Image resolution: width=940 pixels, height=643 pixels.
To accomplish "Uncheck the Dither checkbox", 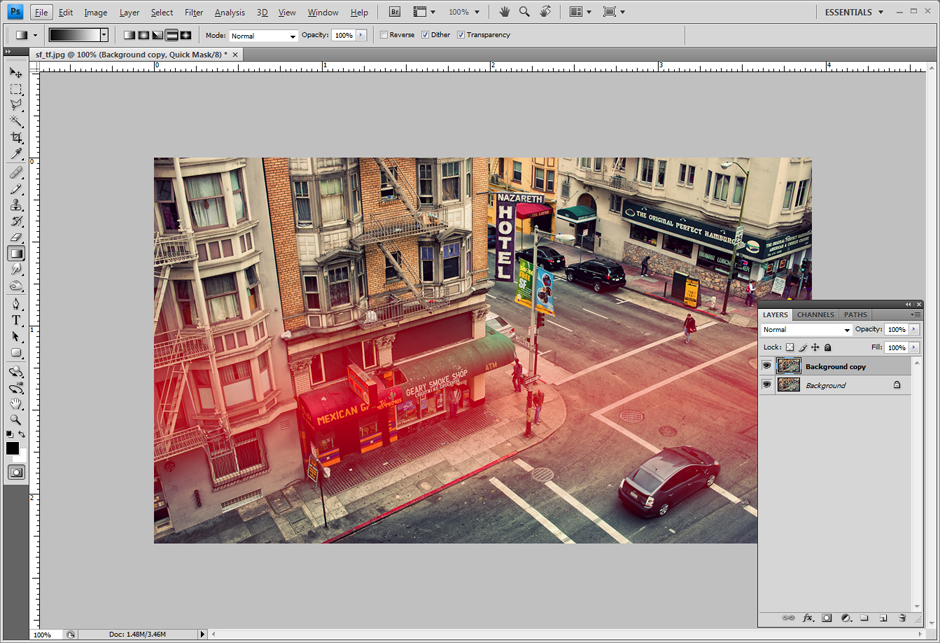I will click(425, 35).
